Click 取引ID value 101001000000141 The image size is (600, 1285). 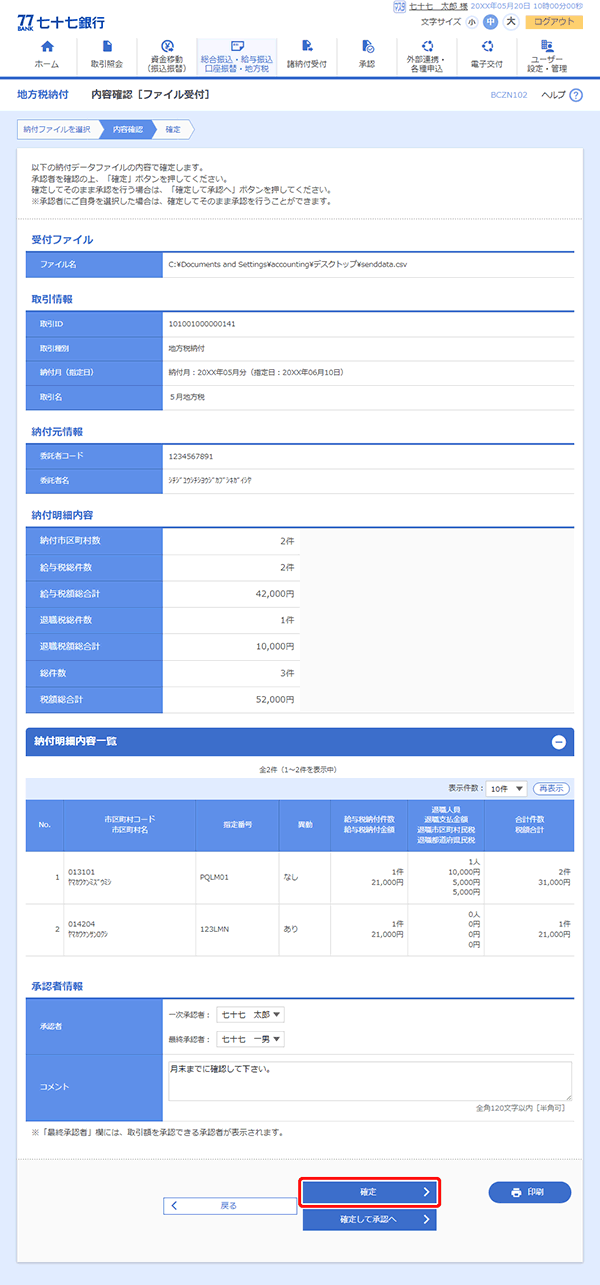pyautogui.click(x=203, y=324)
